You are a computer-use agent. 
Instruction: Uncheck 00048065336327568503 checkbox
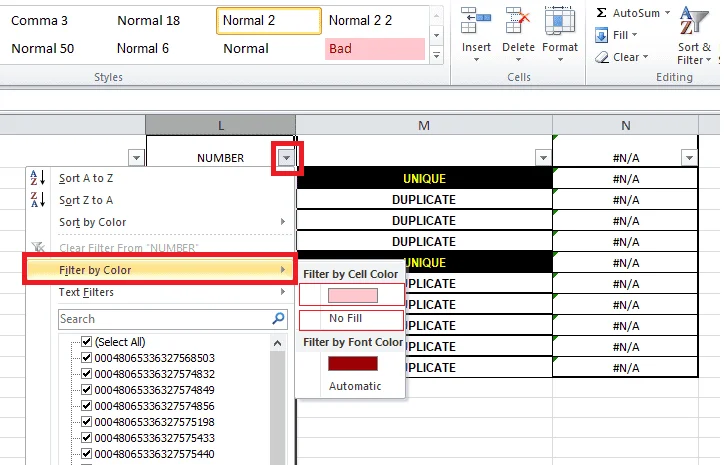click(86, 357)
